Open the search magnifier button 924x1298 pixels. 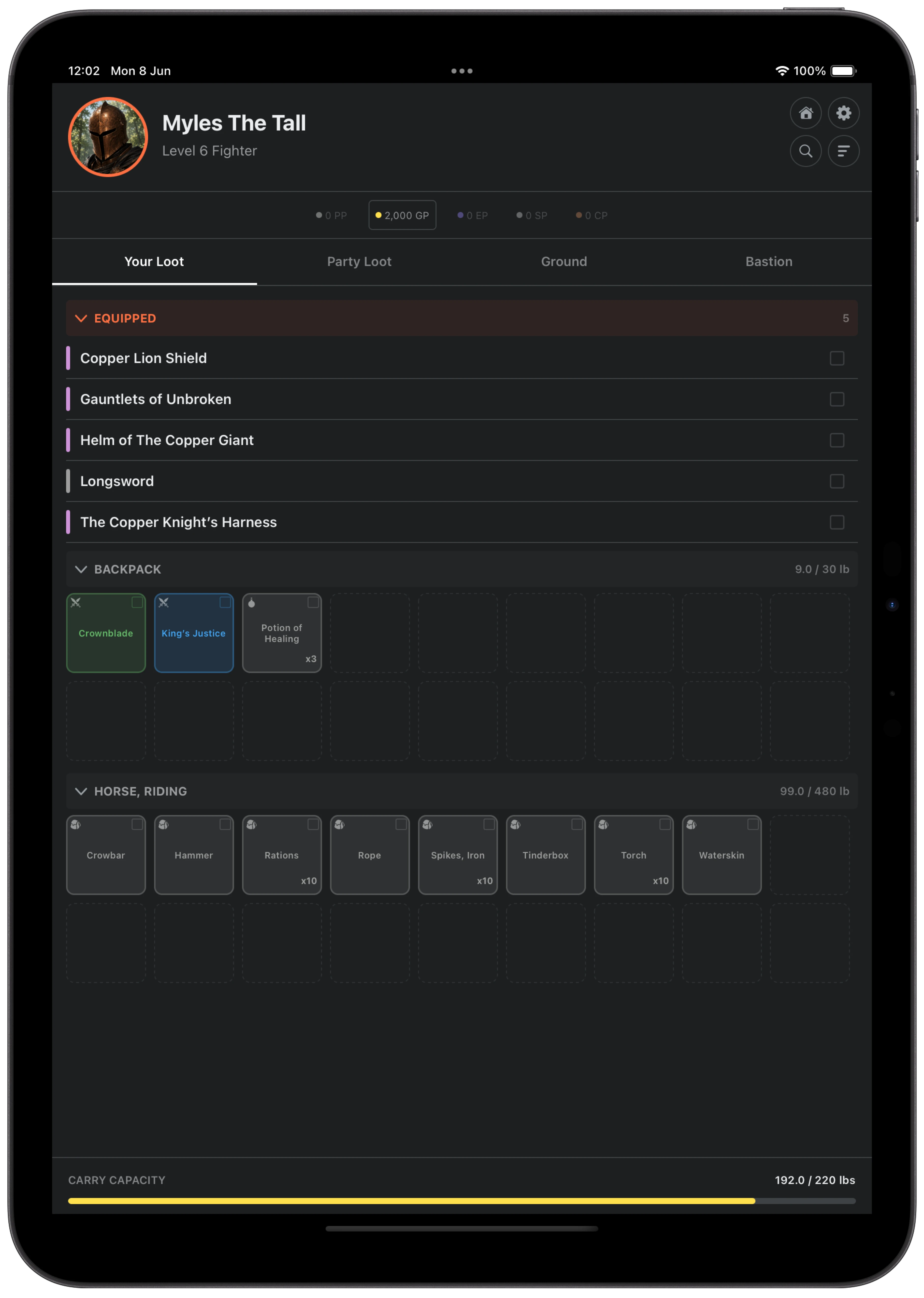tap(806, 151)
